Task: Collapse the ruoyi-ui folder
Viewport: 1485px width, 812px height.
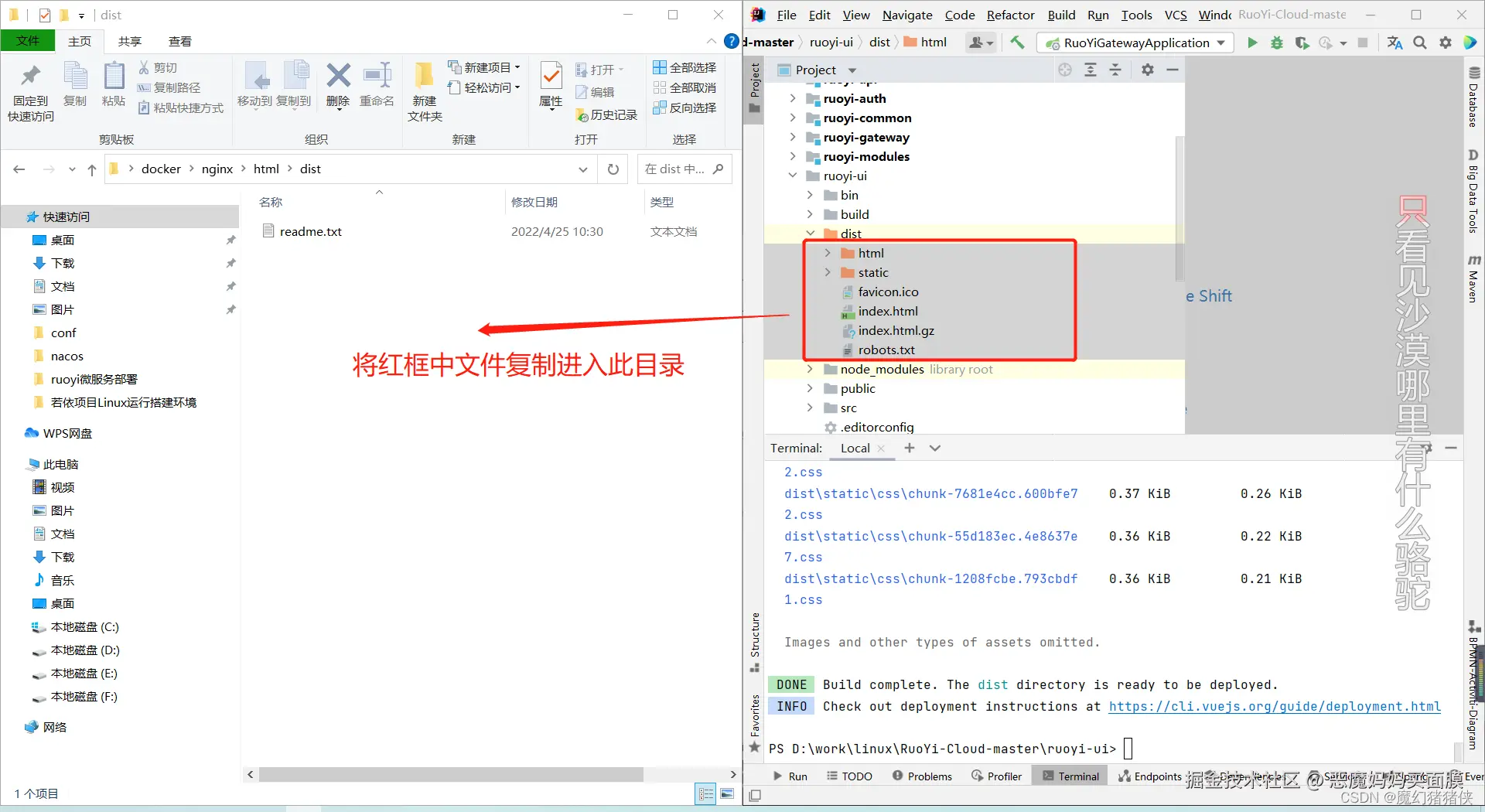Action: (793, 176)
